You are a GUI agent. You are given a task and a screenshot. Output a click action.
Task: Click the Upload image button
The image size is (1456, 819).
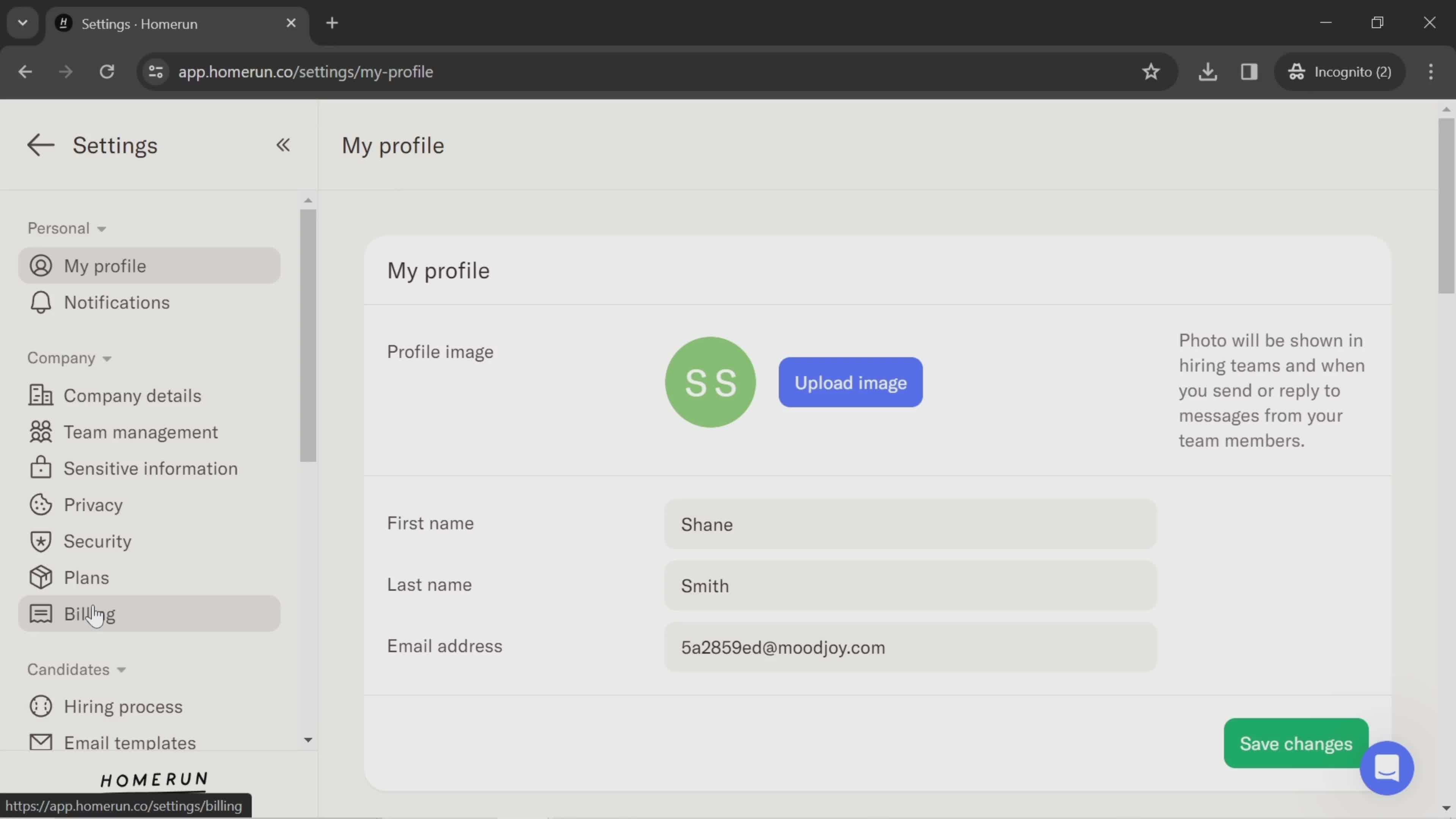(850, 382)
